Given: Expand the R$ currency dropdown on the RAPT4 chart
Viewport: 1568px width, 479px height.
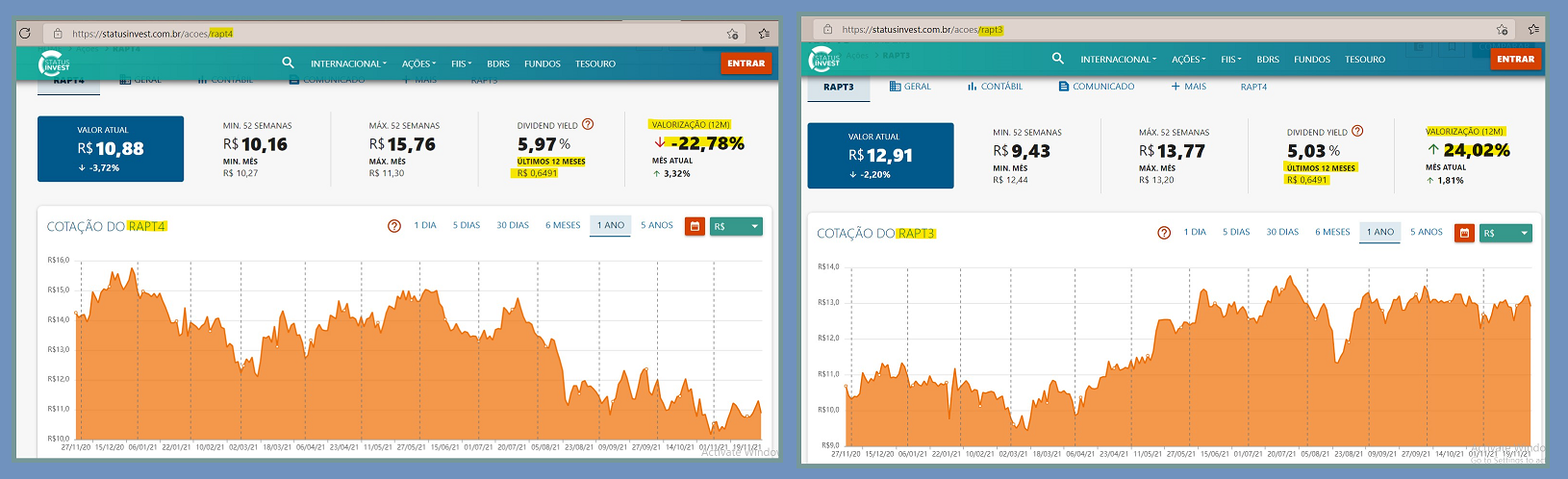Looking at the screenshot, I should point(736,226).
